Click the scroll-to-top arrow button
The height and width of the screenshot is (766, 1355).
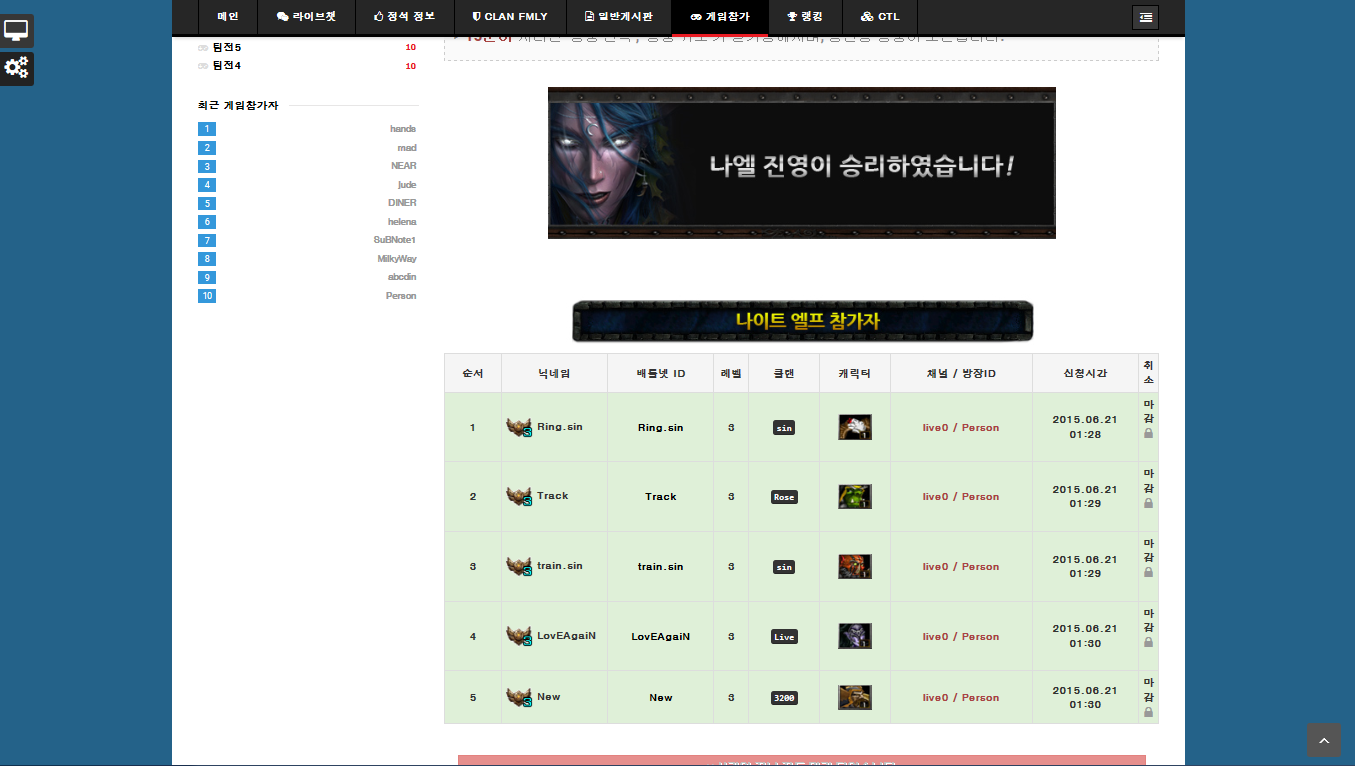[x=1324, y=741]
